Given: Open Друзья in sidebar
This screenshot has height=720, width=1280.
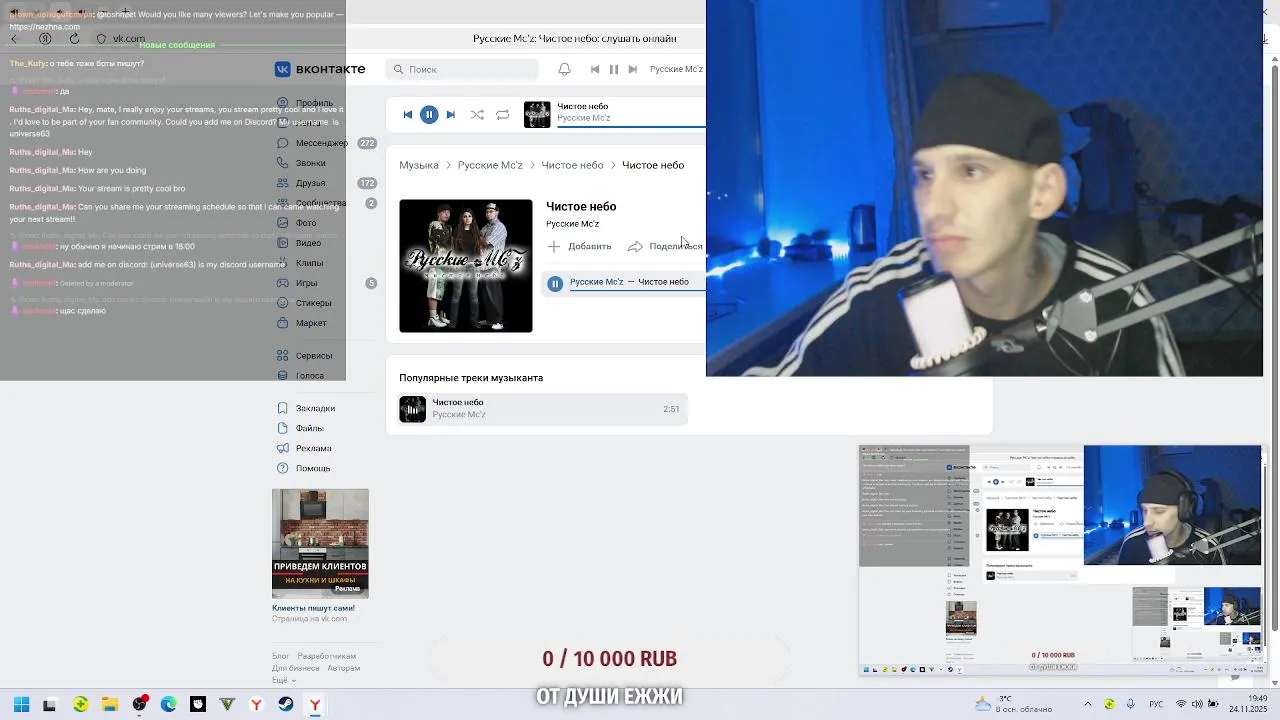Looking at the screenshot, I should click(310, 183).
